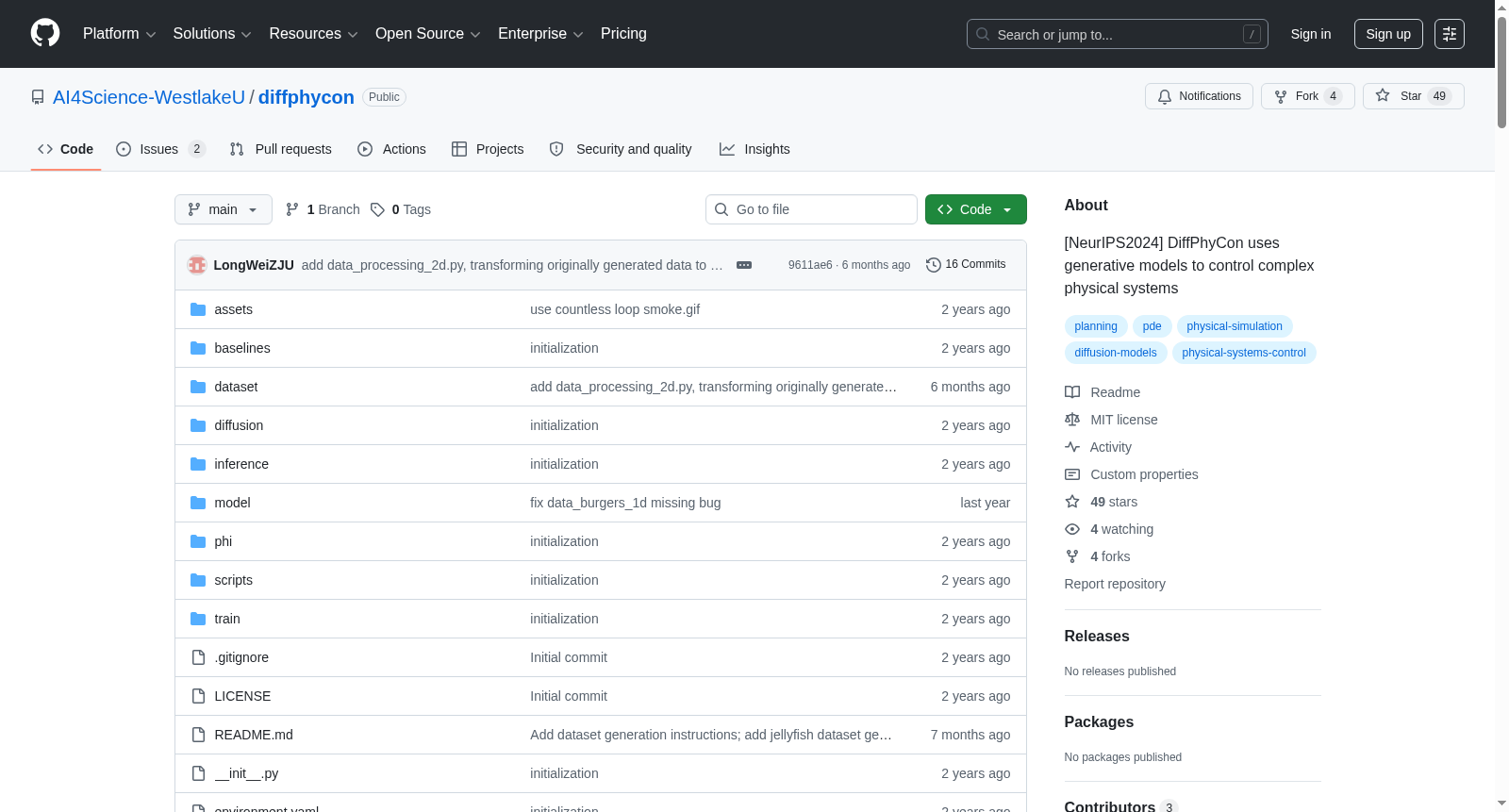Click the commits history clock icon

click(x=934, y=265)
